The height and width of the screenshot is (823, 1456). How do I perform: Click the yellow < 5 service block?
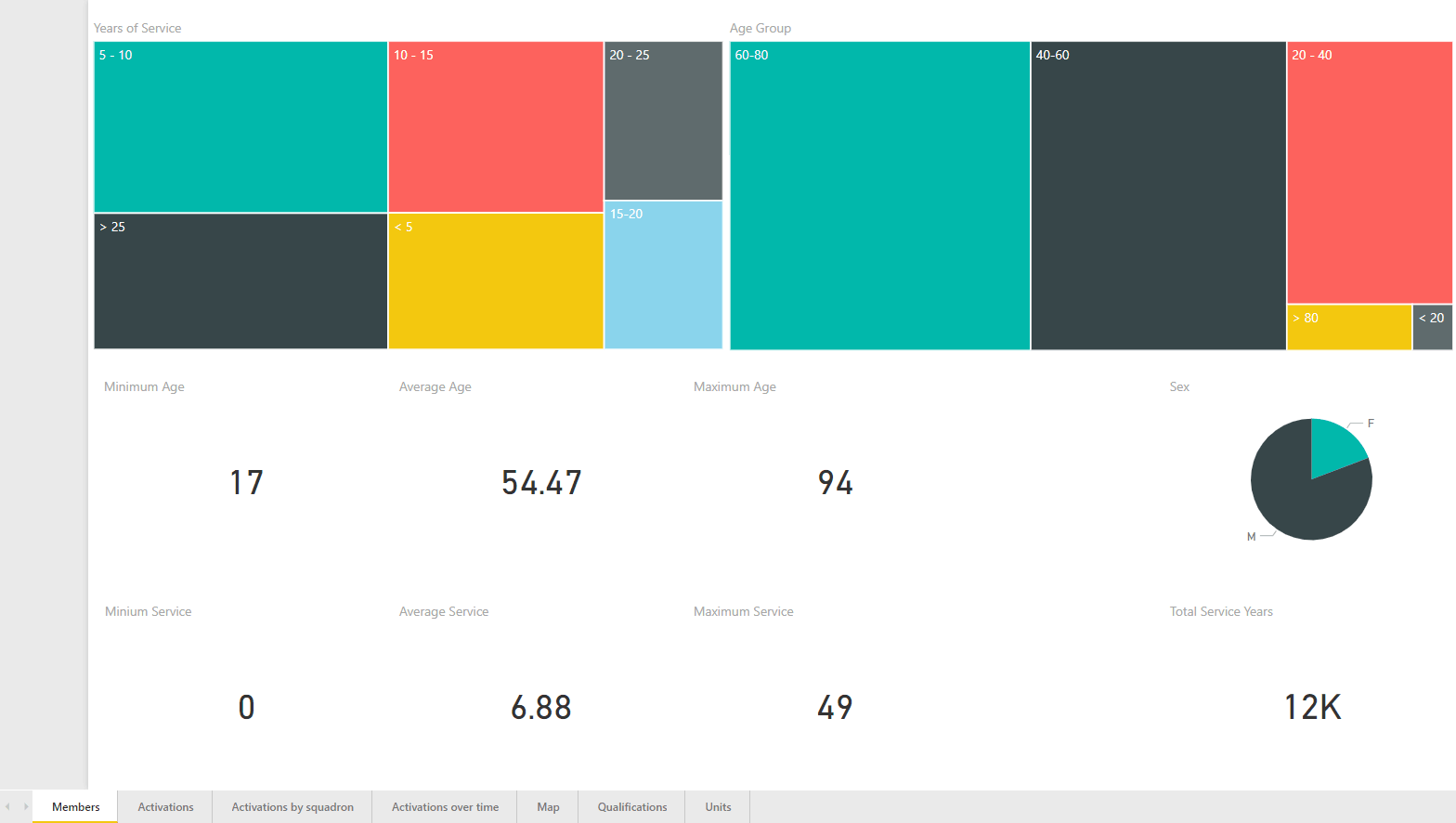pyautogui.click(x=496, y=281)
